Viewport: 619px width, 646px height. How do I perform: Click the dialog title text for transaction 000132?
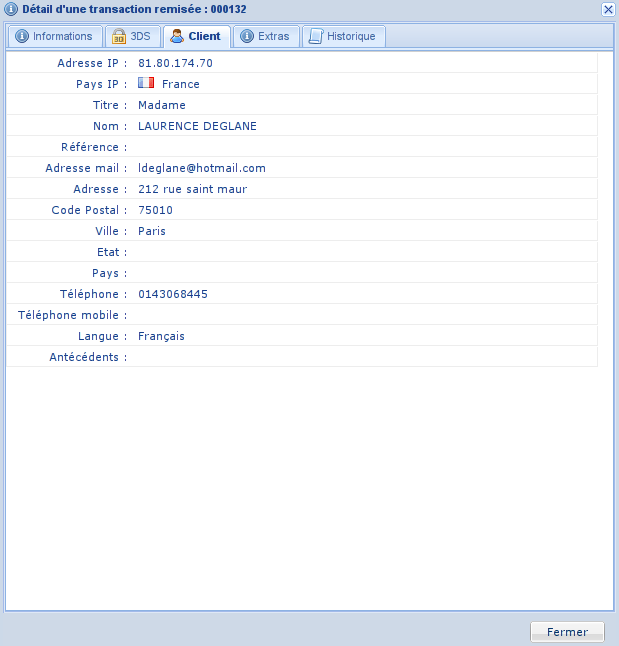134,9
